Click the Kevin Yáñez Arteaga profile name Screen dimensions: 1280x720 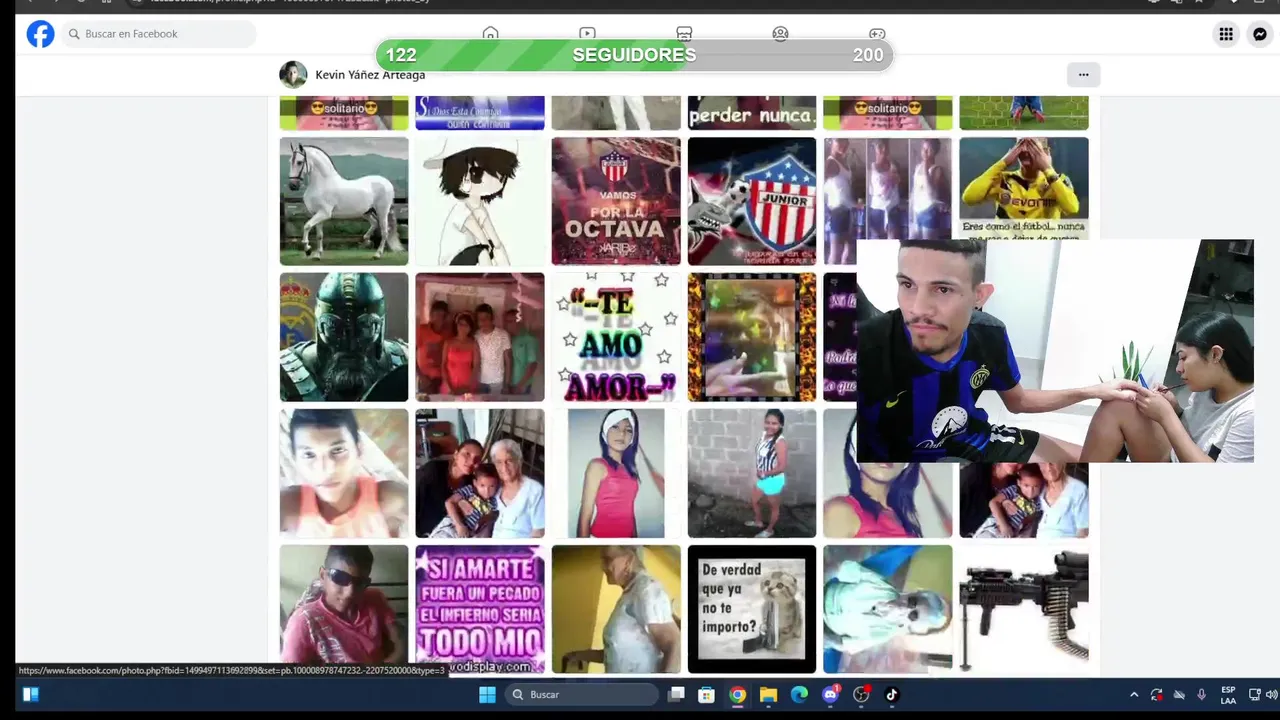[370, 75]
